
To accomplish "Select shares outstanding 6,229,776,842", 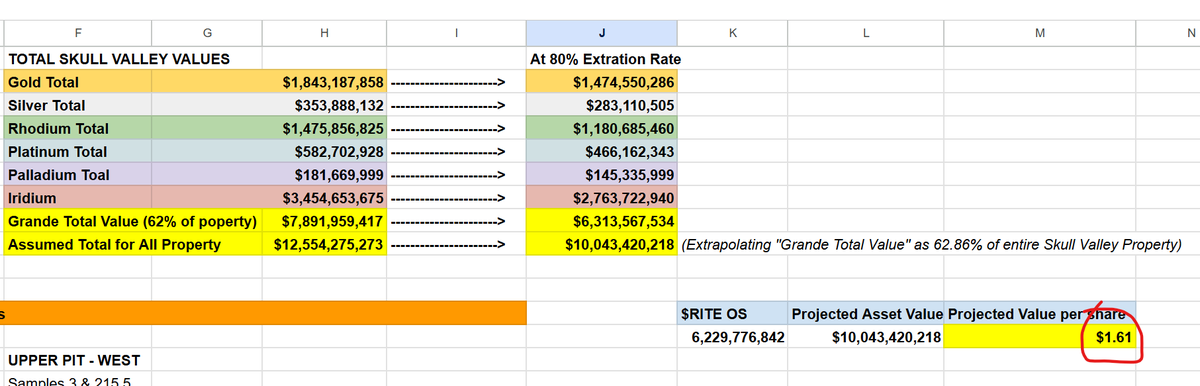I will 734,337.
